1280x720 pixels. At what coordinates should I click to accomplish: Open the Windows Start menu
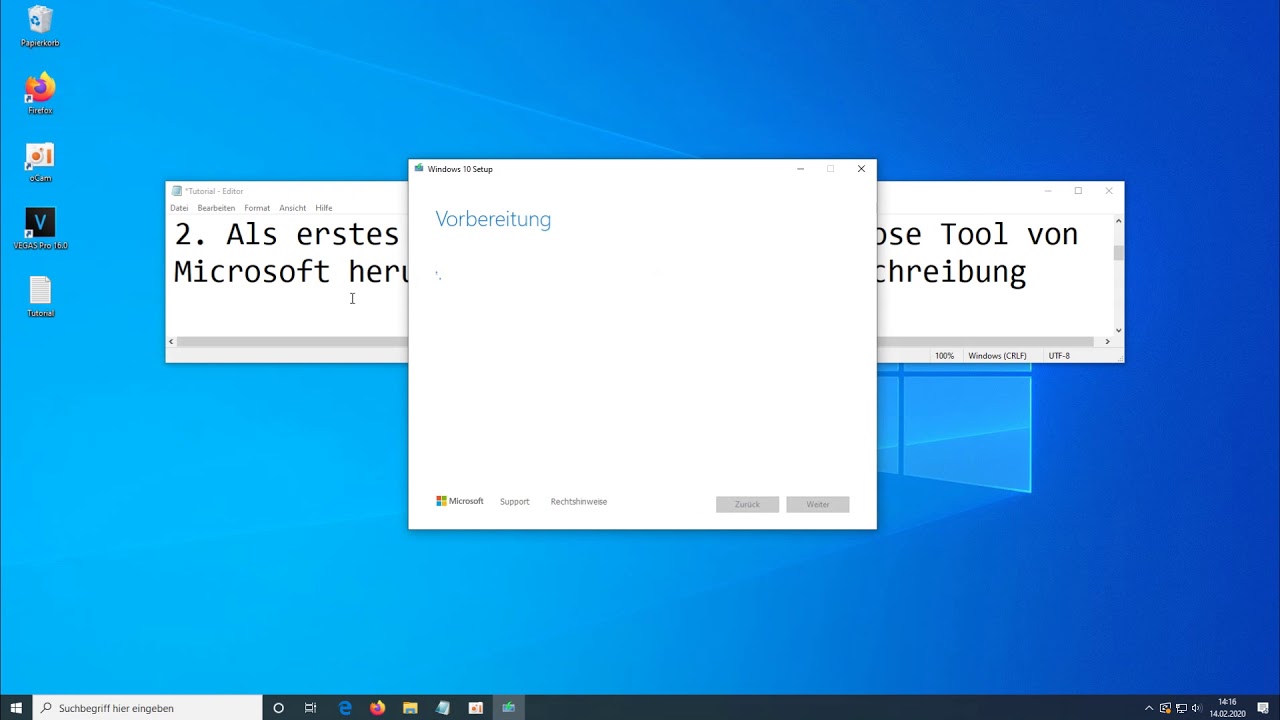click(x=16, y=708)
